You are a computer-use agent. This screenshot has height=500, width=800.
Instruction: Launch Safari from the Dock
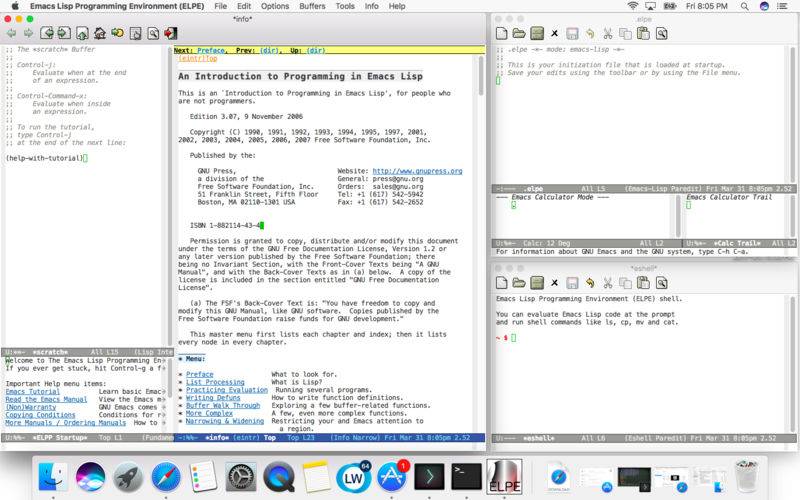(x=165, y=478)
